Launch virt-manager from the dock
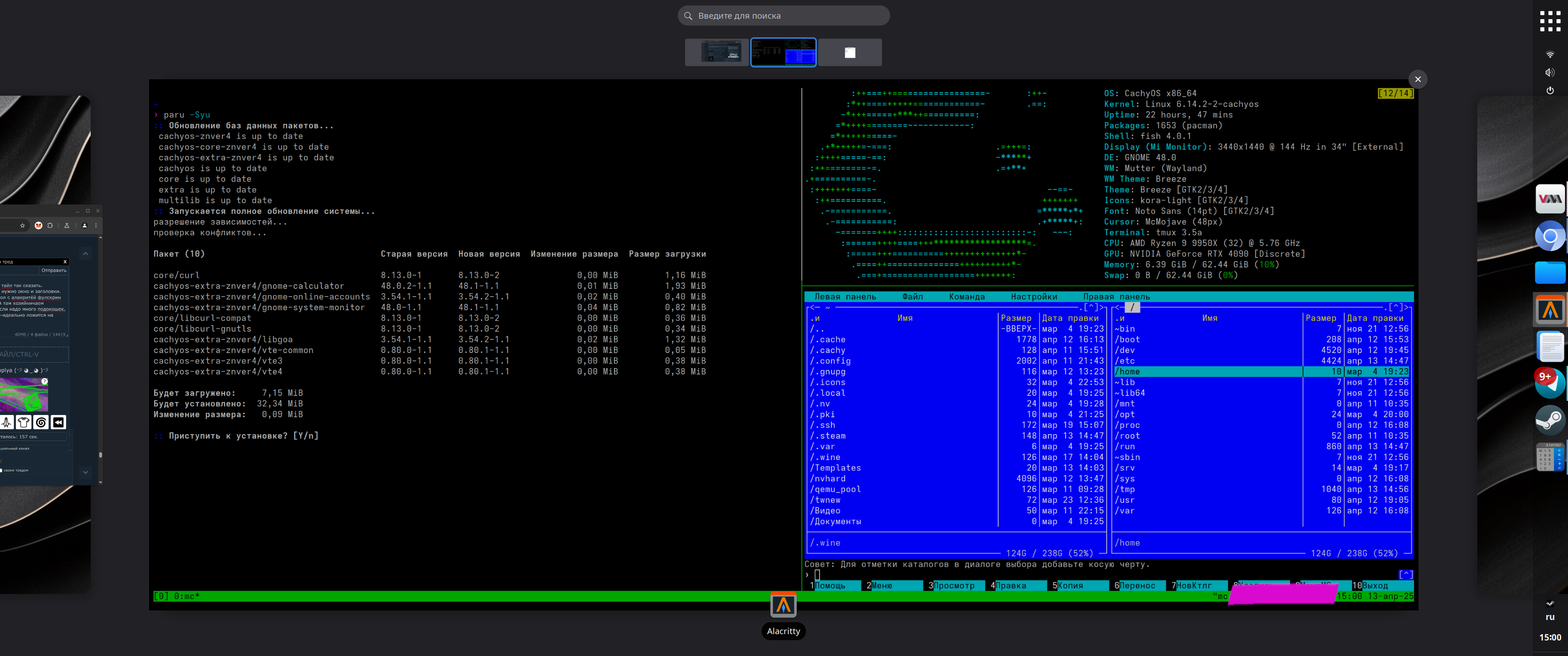Viewport: 1568px width, 656px height. (x=1550, y=199)
